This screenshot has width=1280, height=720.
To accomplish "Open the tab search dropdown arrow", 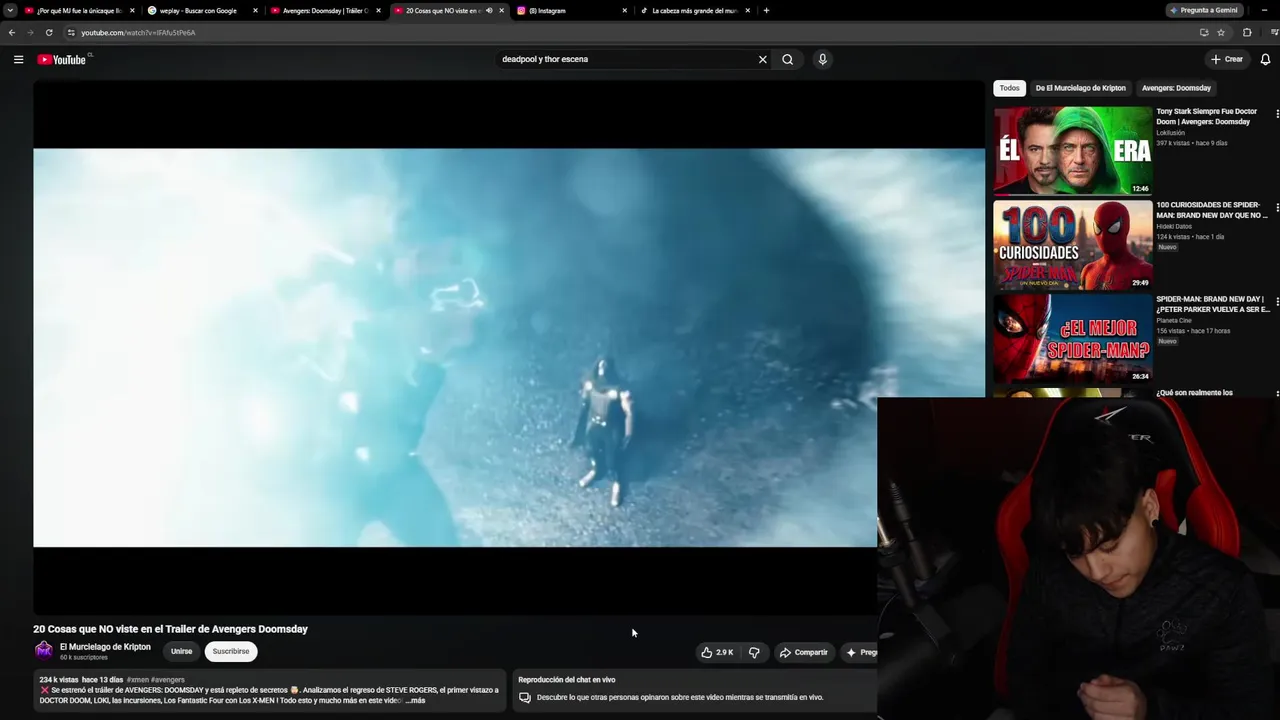I will click(10, 10).
